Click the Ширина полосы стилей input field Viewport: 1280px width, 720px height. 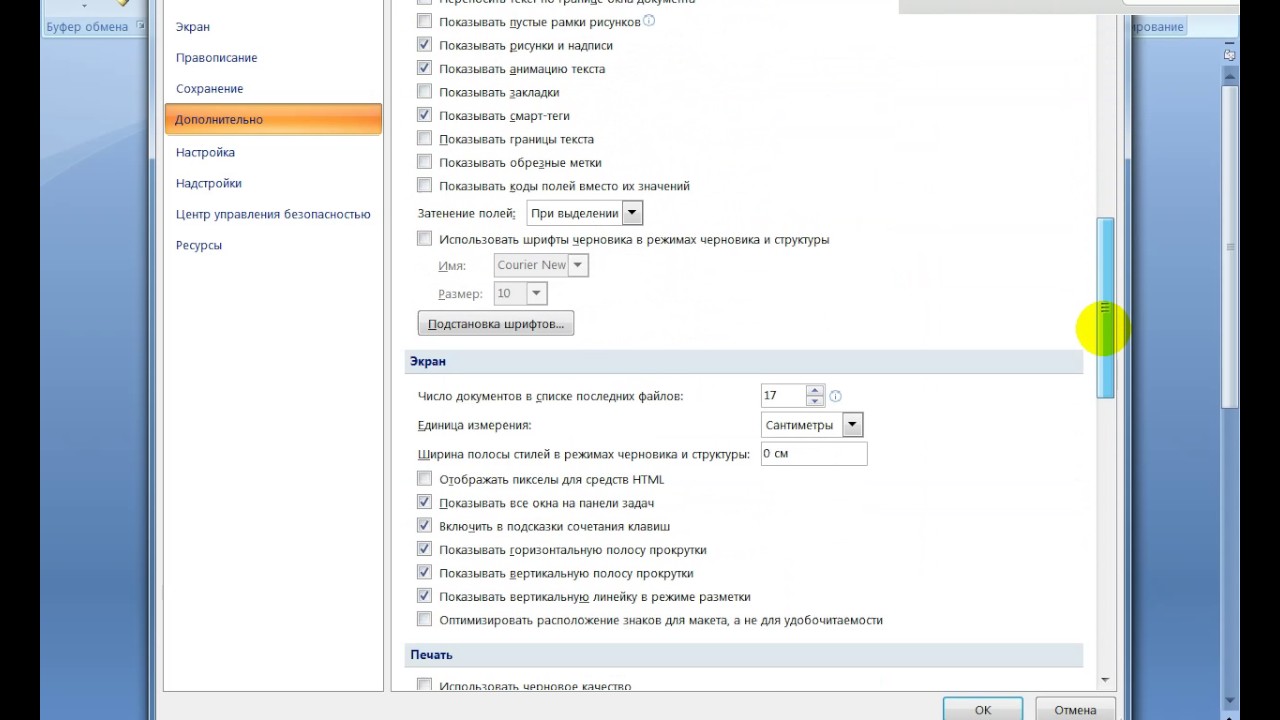click(814, 453)
